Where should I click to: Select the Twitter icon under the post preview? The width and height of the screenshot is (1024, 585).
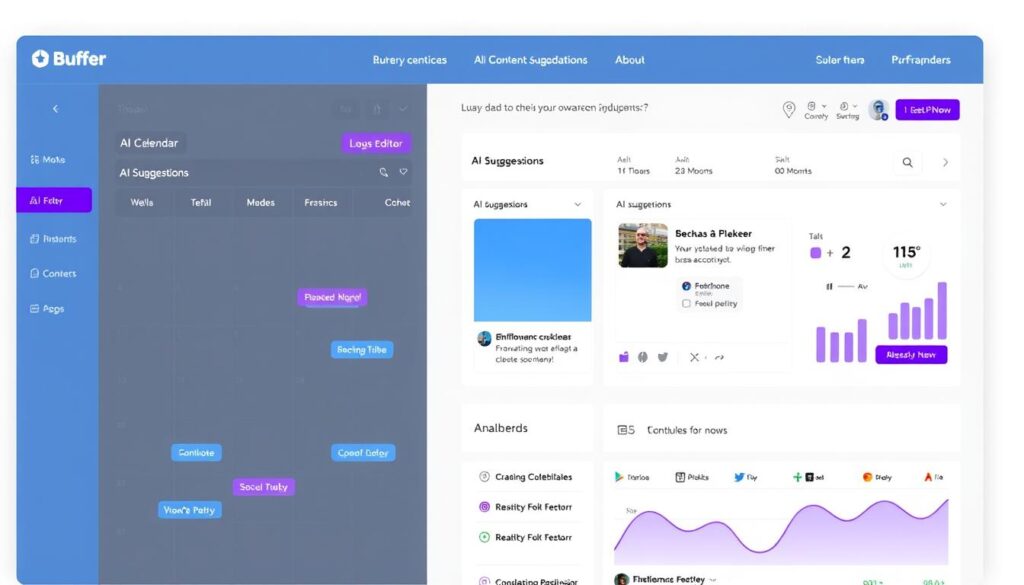(661, 357)
